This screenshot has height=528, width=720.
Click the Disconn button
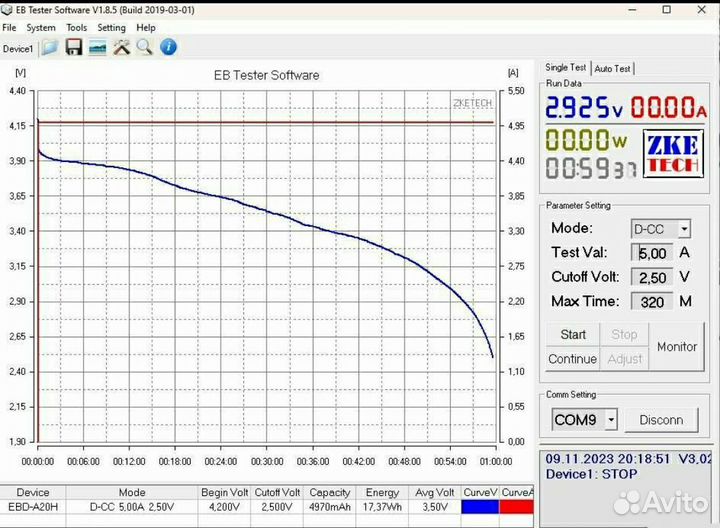(661, 420)
